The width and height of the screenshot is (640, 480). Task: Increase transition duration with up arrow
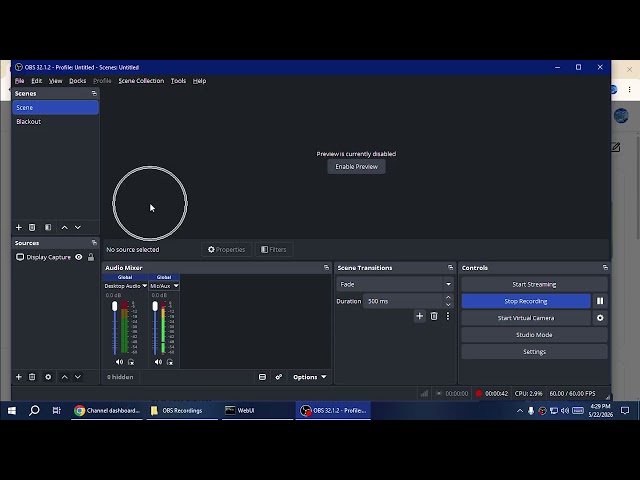pos(448,298)
